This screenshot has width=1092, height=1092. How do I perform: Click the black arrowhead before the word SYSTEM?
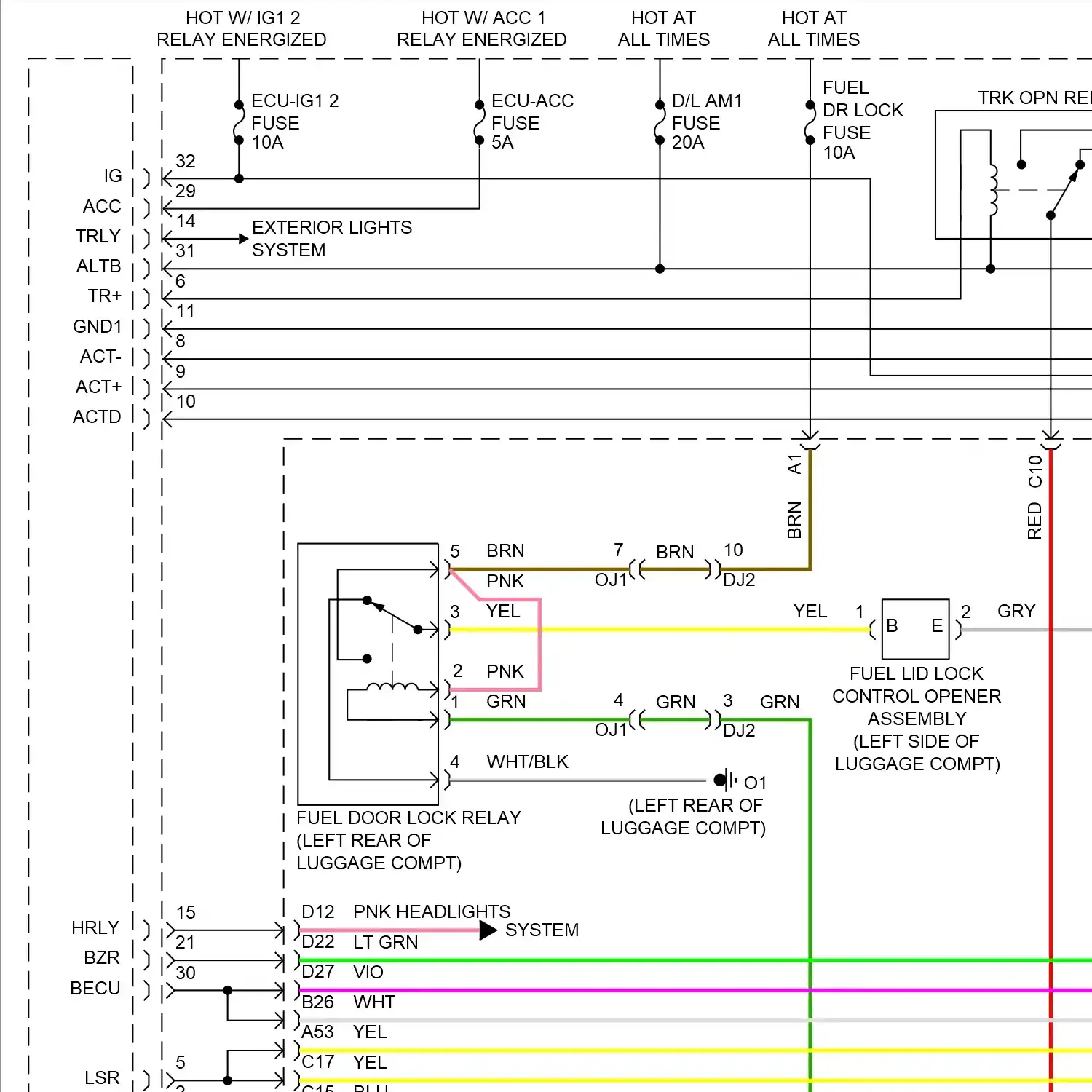[x=488, y=930]
